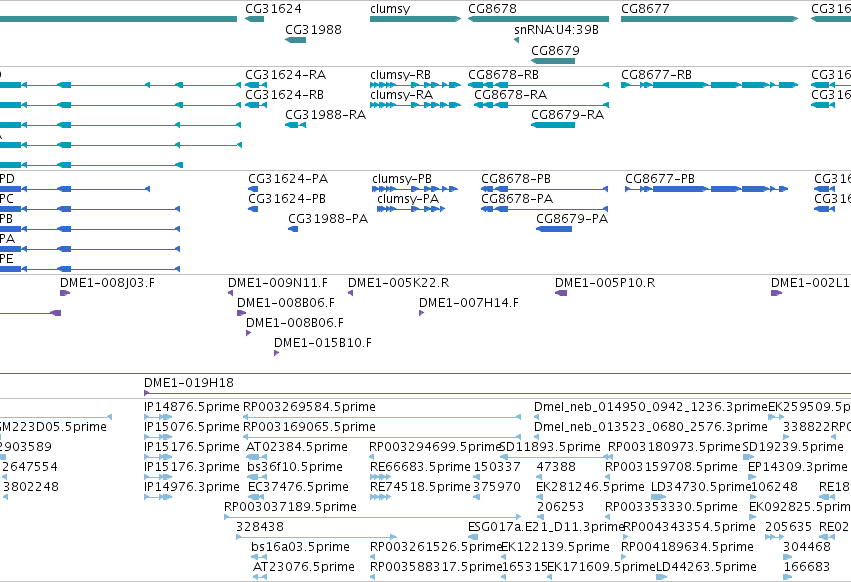Select the DME1-015B10.F clone label

[x=323, y=343]
